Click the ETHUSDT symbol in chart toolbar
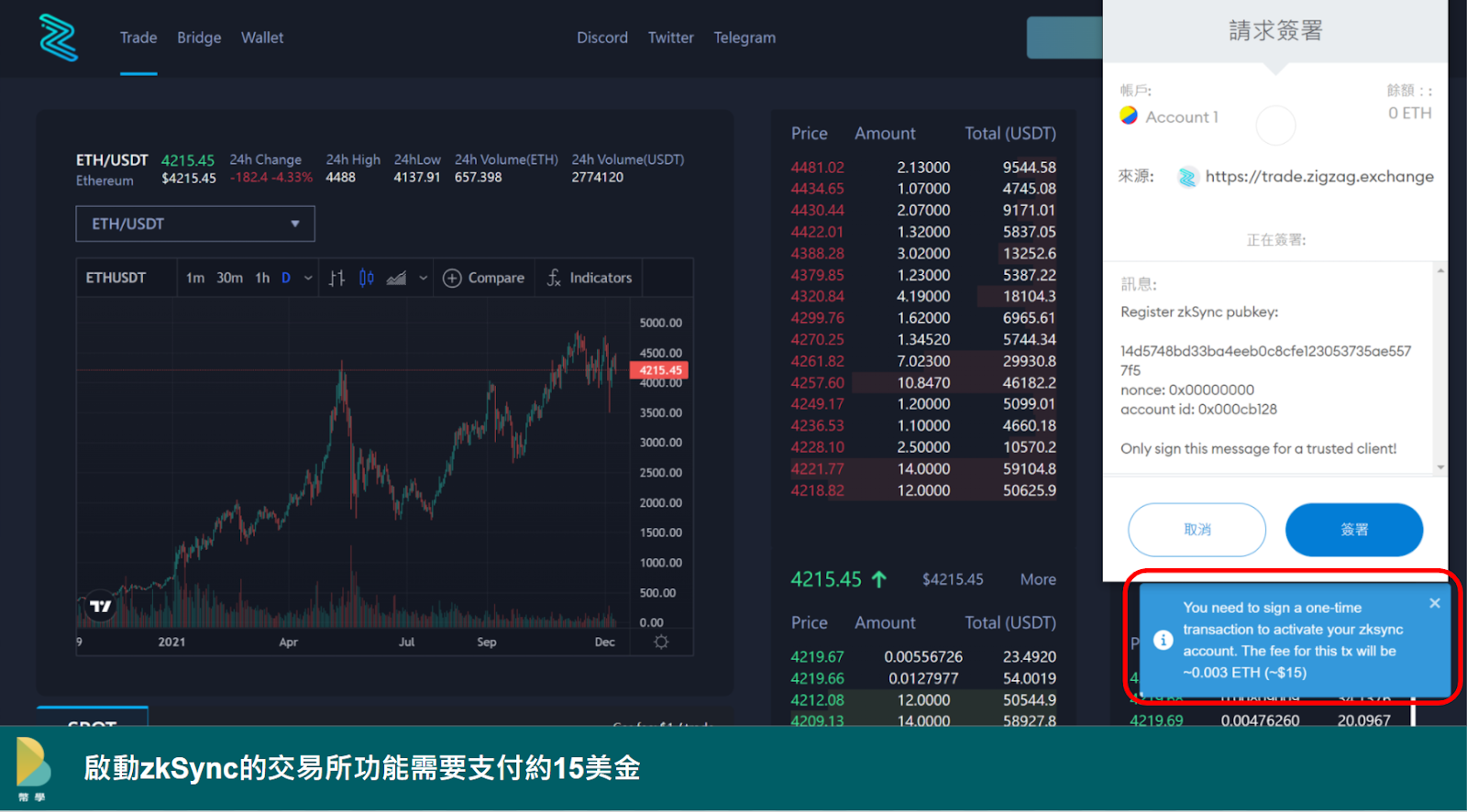 pyautogui.click(x=116, y=278)
